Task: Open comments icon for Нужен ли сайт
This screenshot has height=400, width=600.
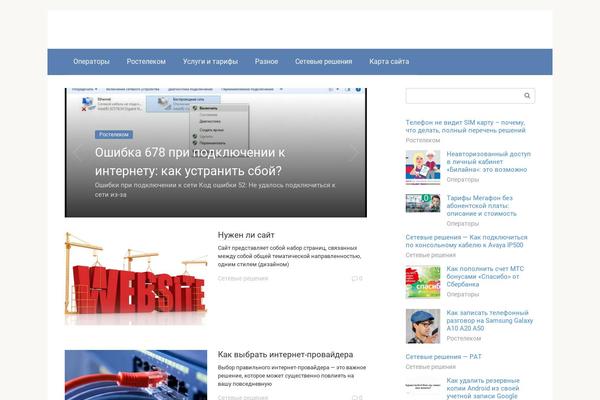Action: coord(357,278)
